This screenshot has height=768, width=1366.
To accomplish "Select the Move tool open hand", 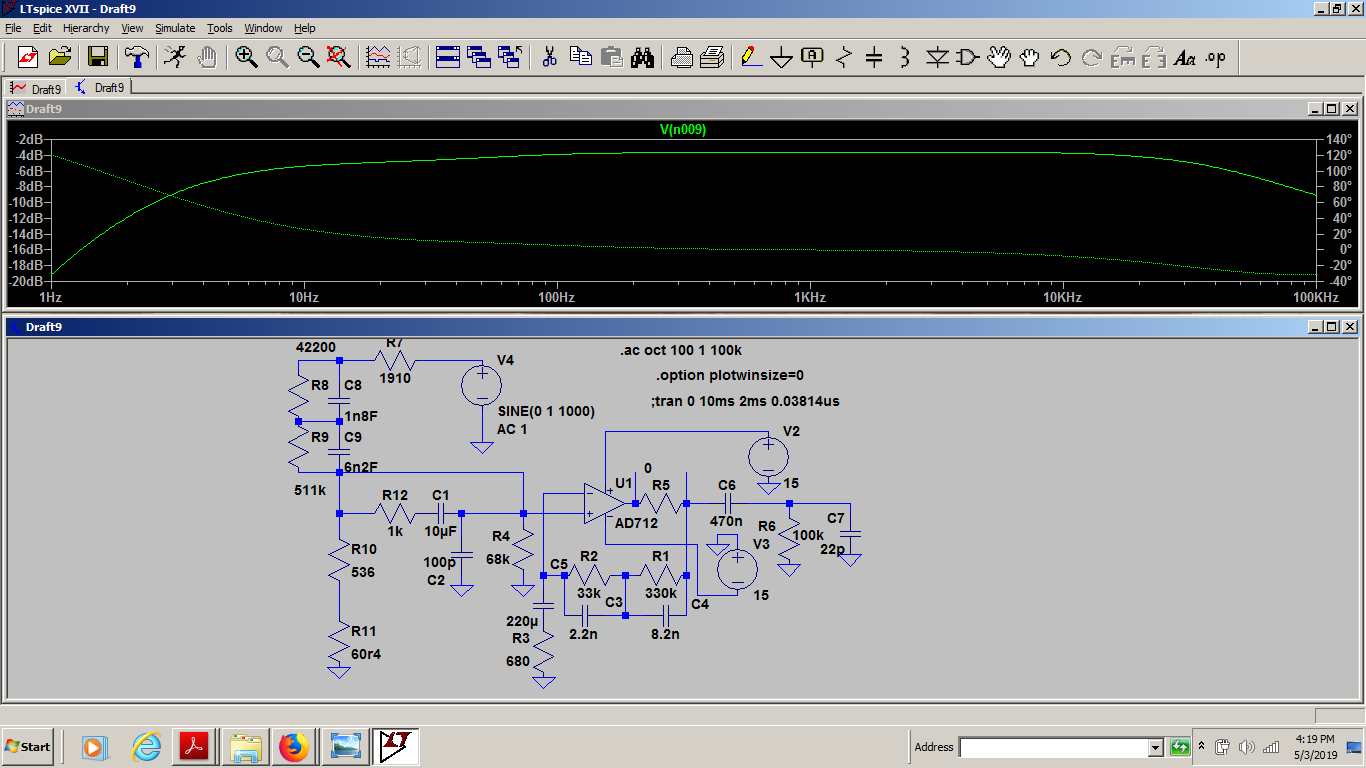I will [998, 57].
